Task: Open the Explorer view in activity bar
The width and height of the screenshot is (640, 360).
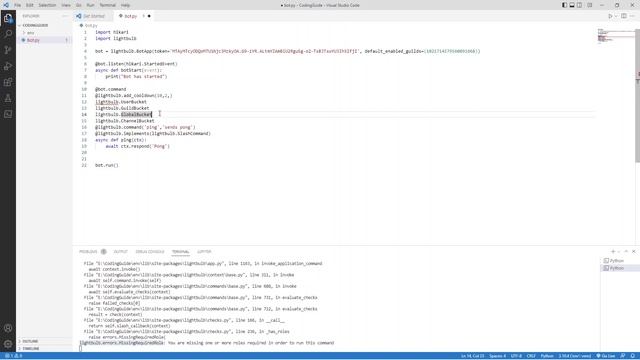Action: point(8,18)
